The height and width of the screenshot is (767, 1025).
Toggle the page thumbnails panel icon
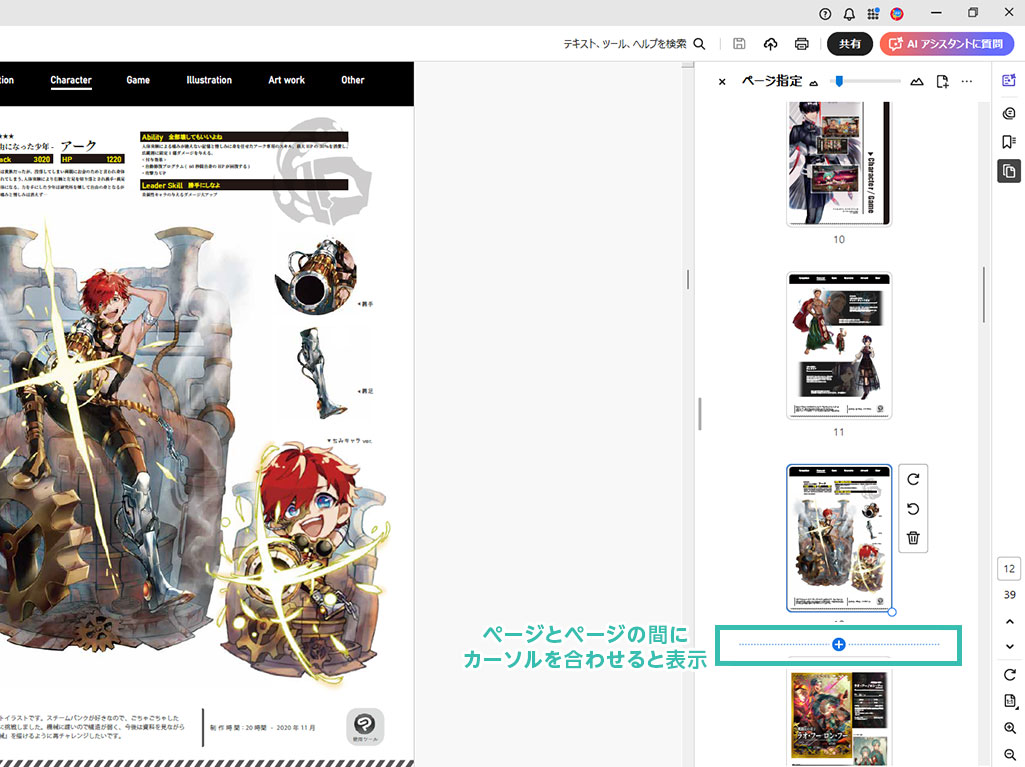click(1009, 171)
